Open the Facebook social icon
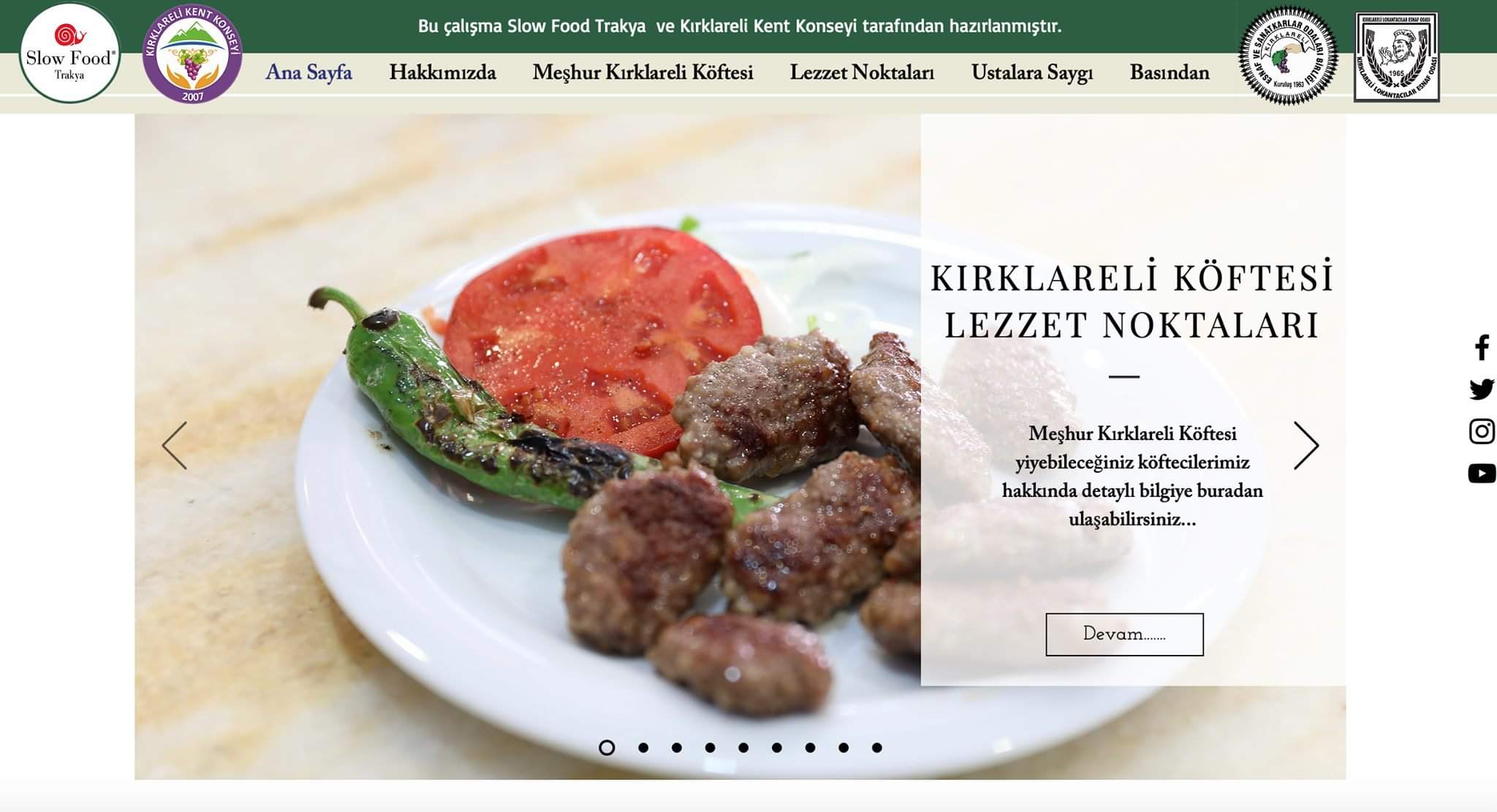 (x=1482, y=348)
